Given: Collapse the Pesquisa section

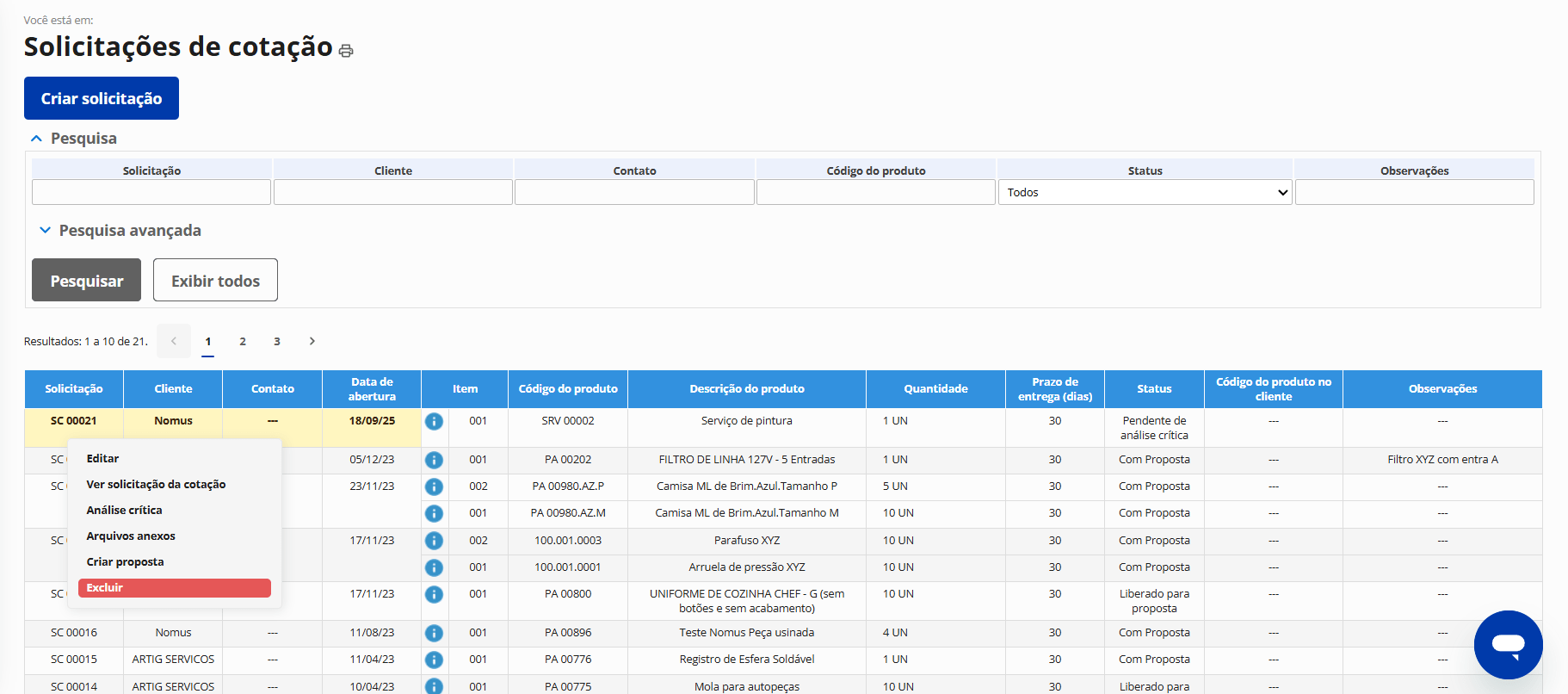Looking at the screenshot, I should coord(36,139).
